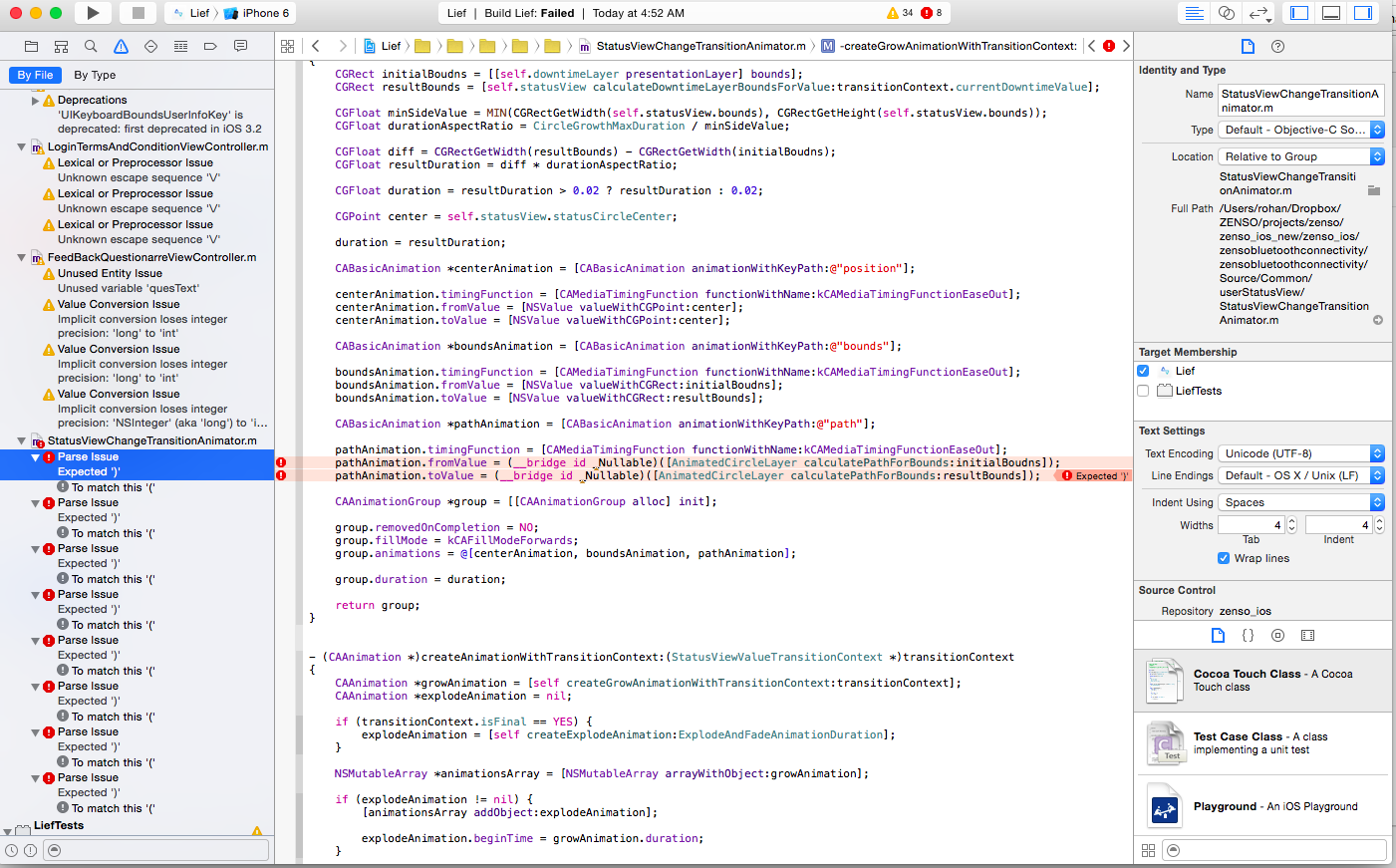Show the Media library
1396x868 pixels.
coord(1308,635)
